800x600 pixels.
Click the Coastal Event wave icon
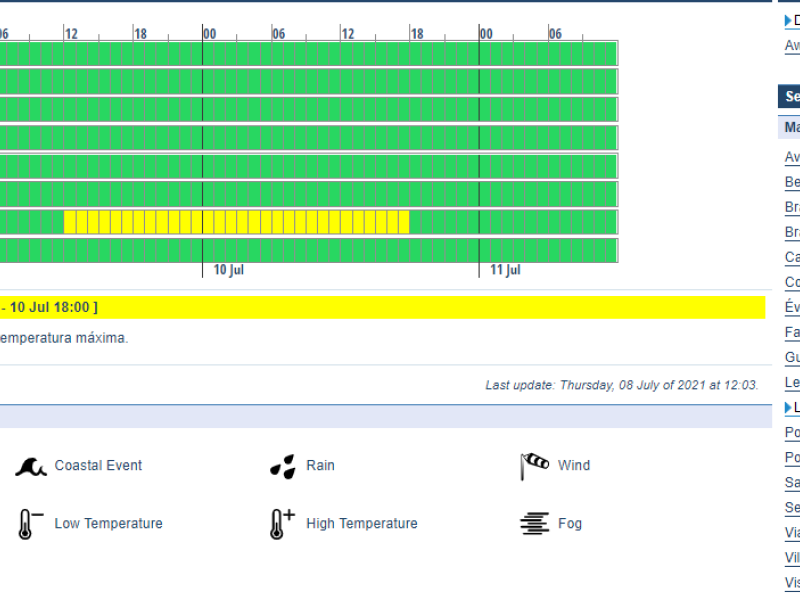pos(31,466)
